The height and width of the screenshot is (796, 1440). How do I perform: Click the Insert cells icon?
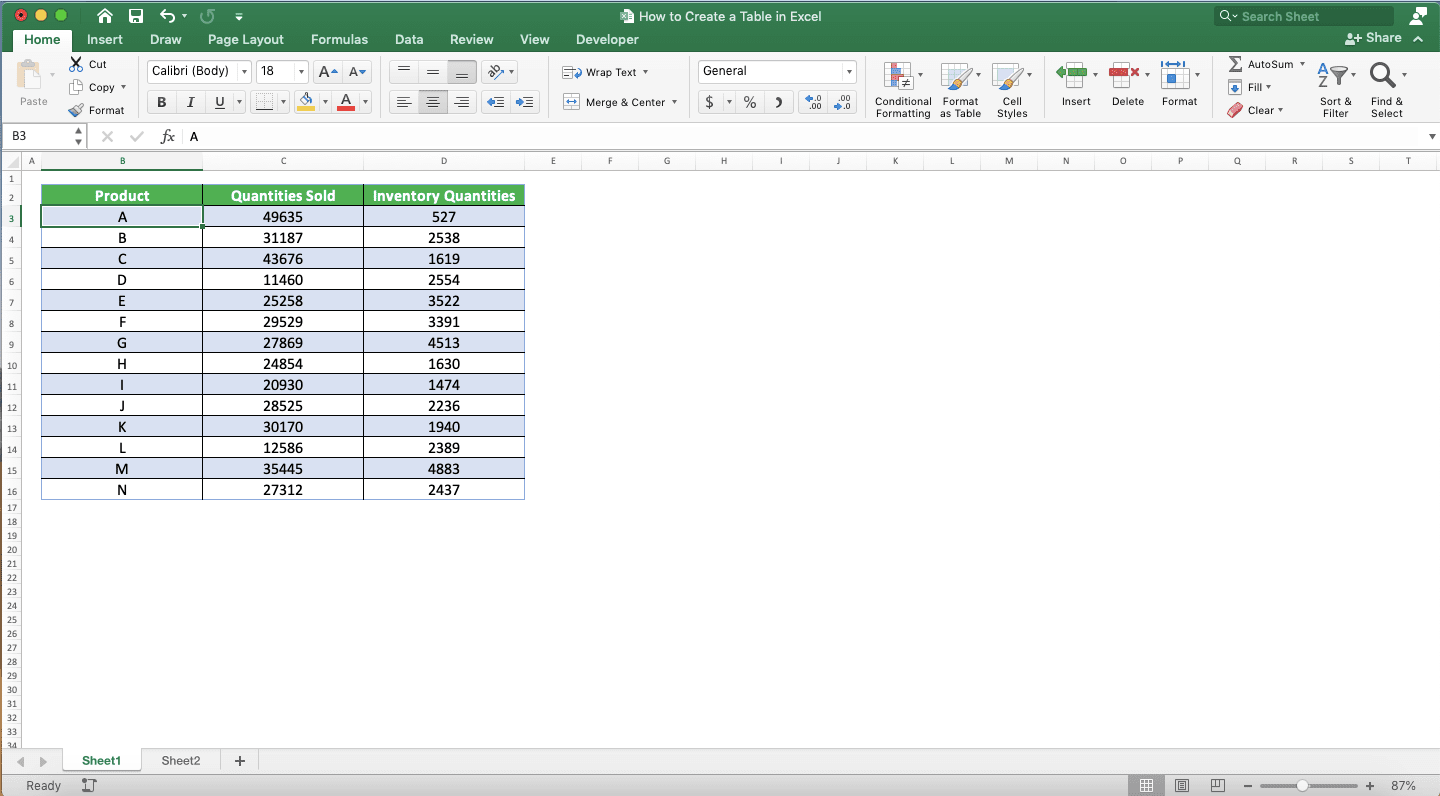(x=1073, y=75)
